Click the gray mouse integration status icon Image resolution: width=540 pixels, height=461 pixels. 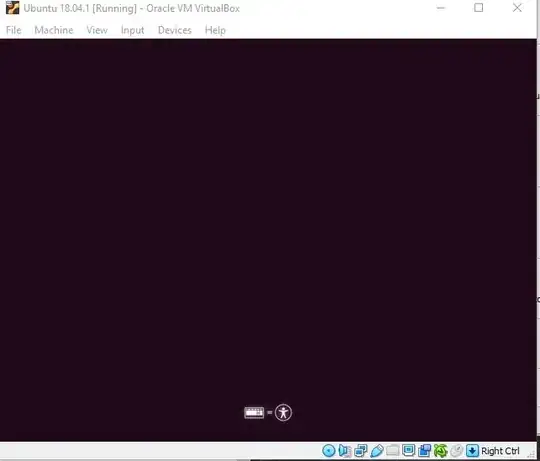coord(456,450)
